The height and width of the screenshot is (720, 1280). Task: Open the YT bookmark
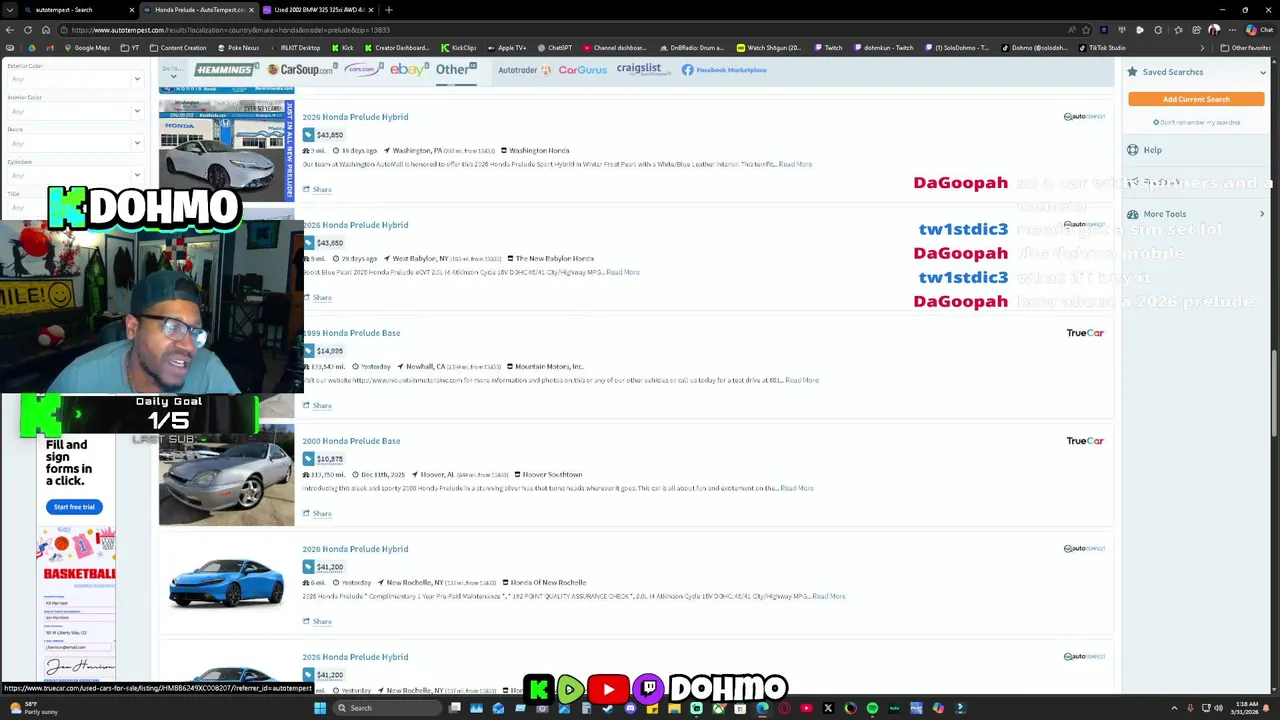[130, 48]
